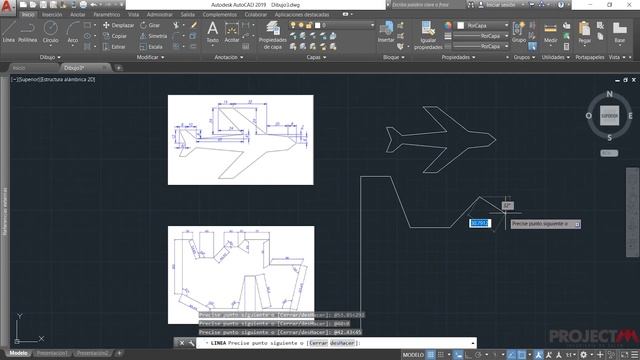640x360 pixels.
Task: Click the Recortar (trim) scissors tool
Action: pos(176,25)
